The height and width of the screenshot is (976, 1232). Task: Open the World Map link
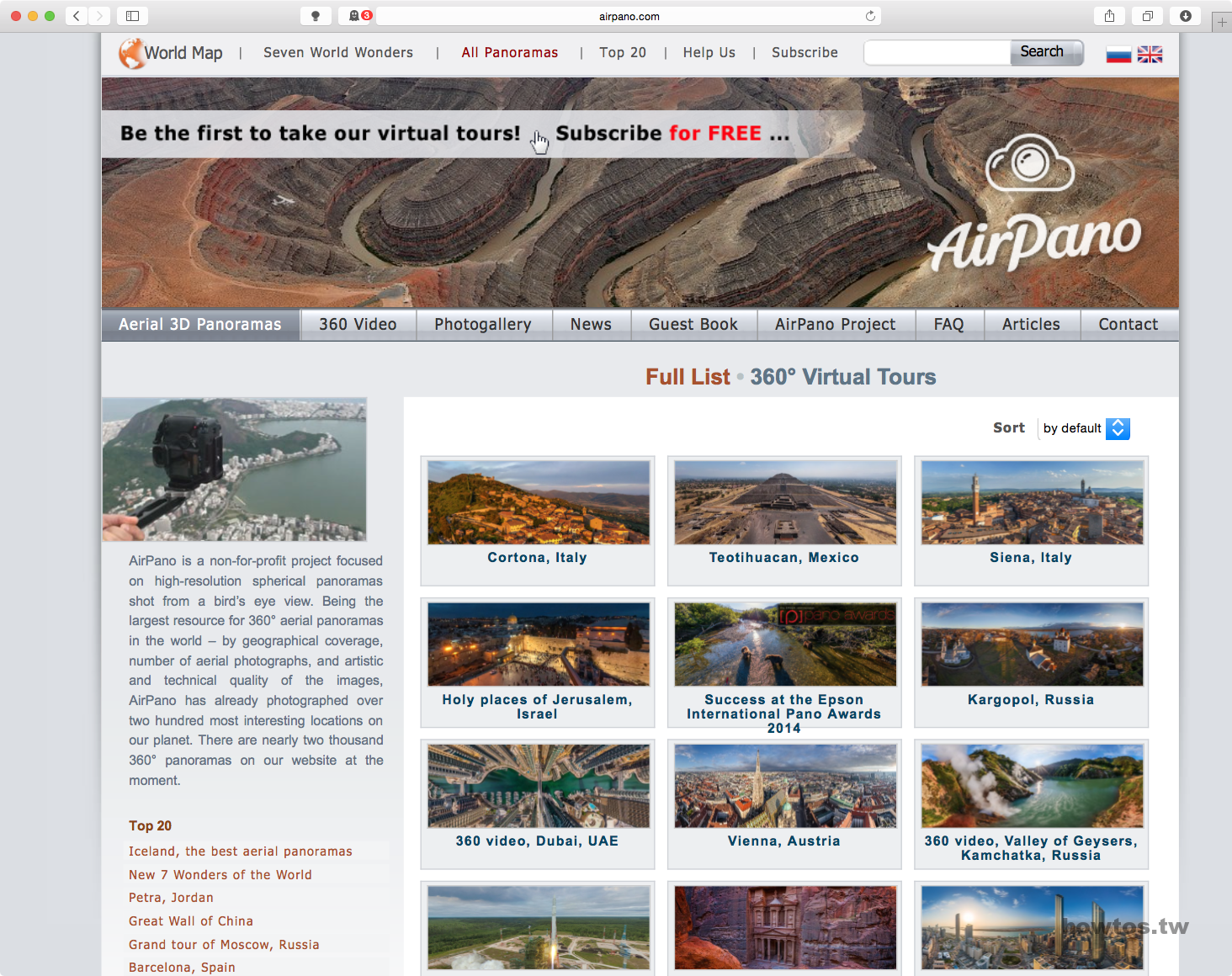click(x=183, y=53)
